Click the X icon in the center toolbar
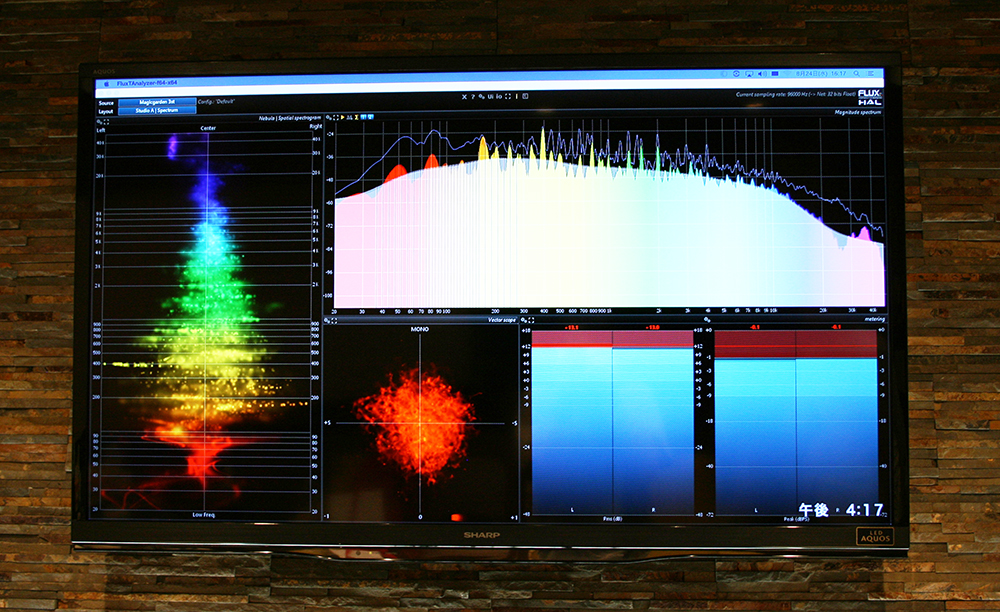This screenshot has width=1000, height=612. (463, 97)
